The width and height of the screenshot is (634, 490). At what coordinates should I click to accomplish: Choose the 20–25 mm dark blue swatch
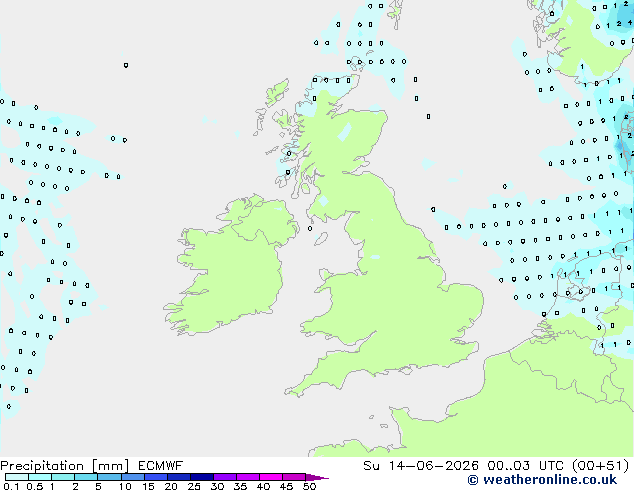[x=179, y=477]
